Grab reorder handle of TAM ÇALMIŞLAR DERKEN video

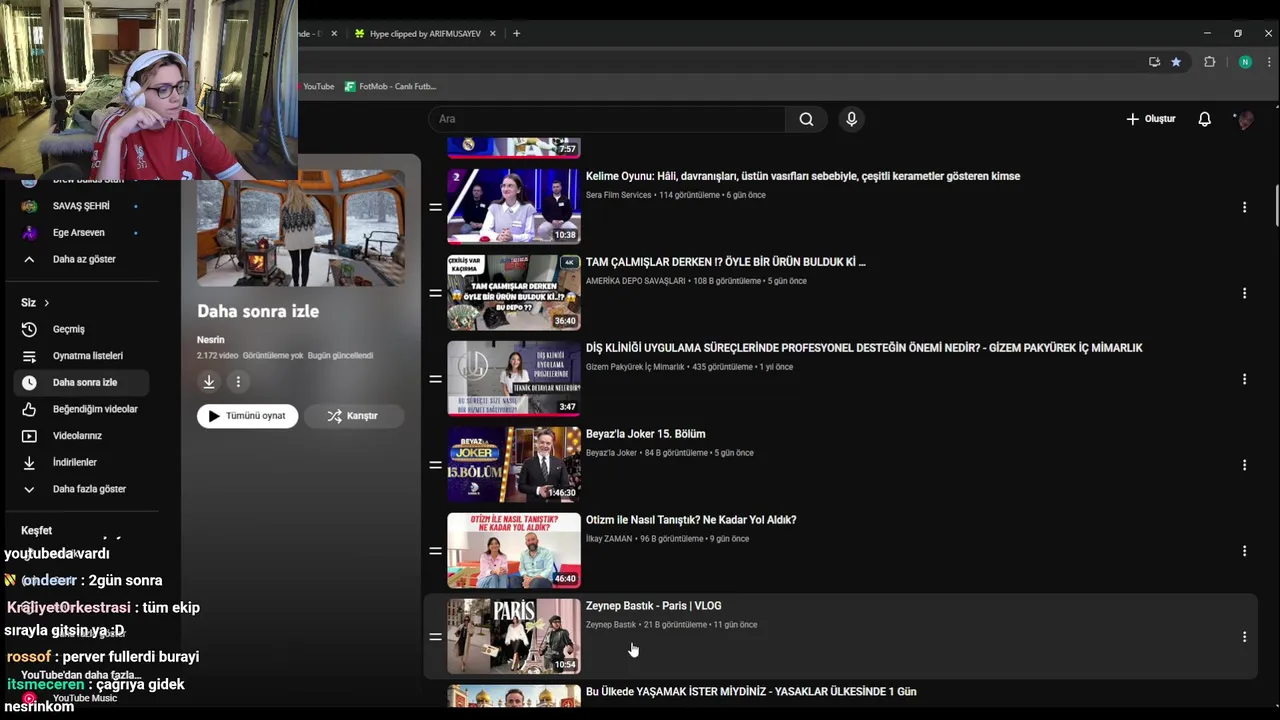click(x=435, y=293)
